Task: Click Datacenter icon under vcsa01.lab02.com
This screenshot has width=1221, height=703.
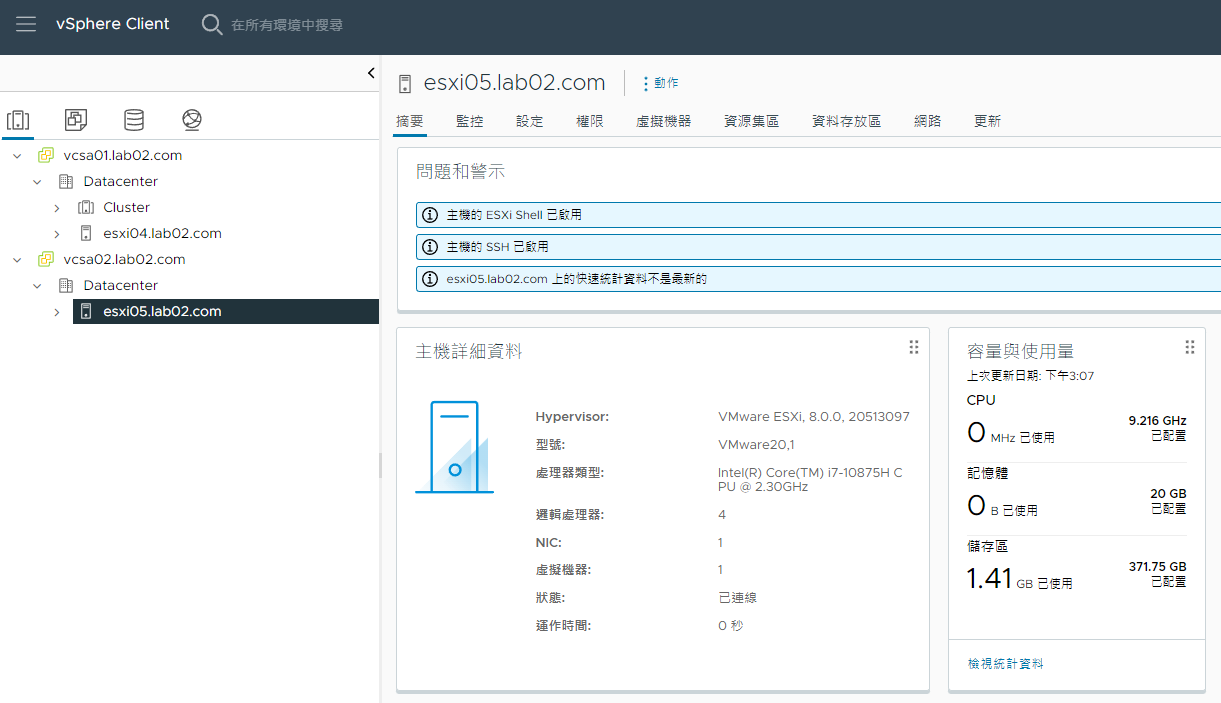Action: [x=66, y=182]
